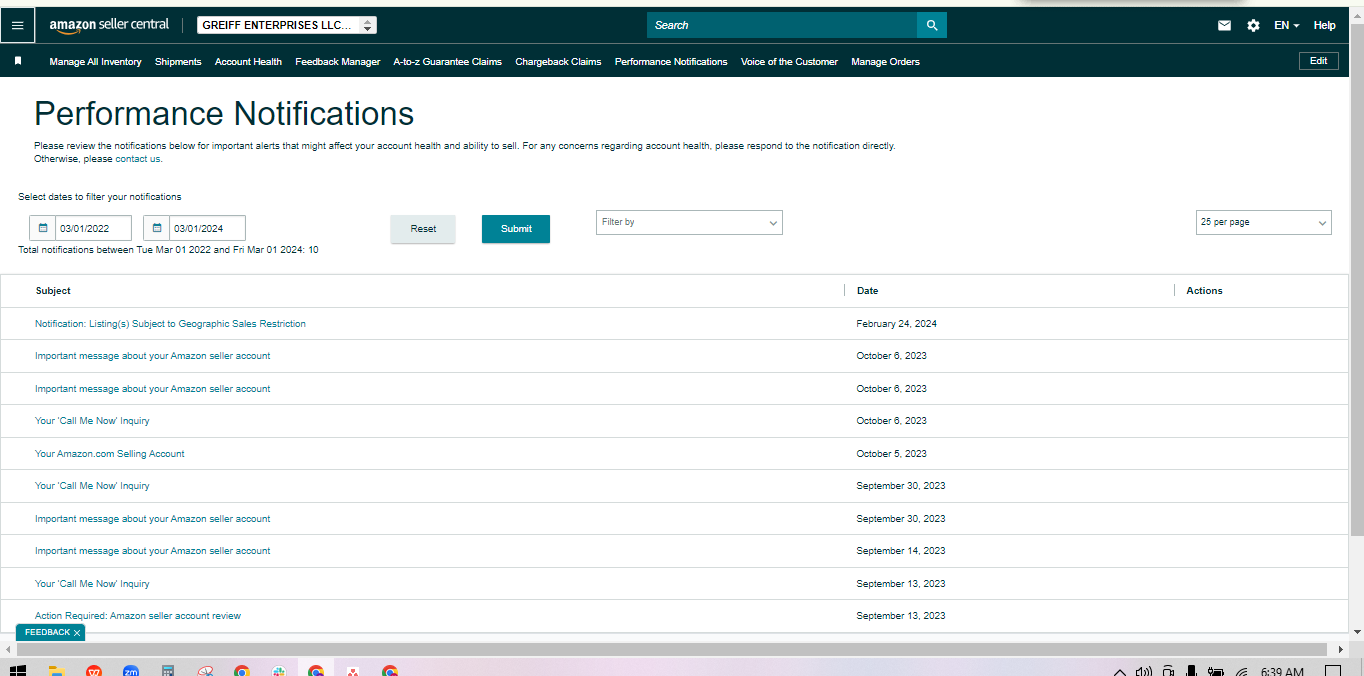Click the Submit button
Viewport: 1364px width, 676px height.
tap(516, 229)
